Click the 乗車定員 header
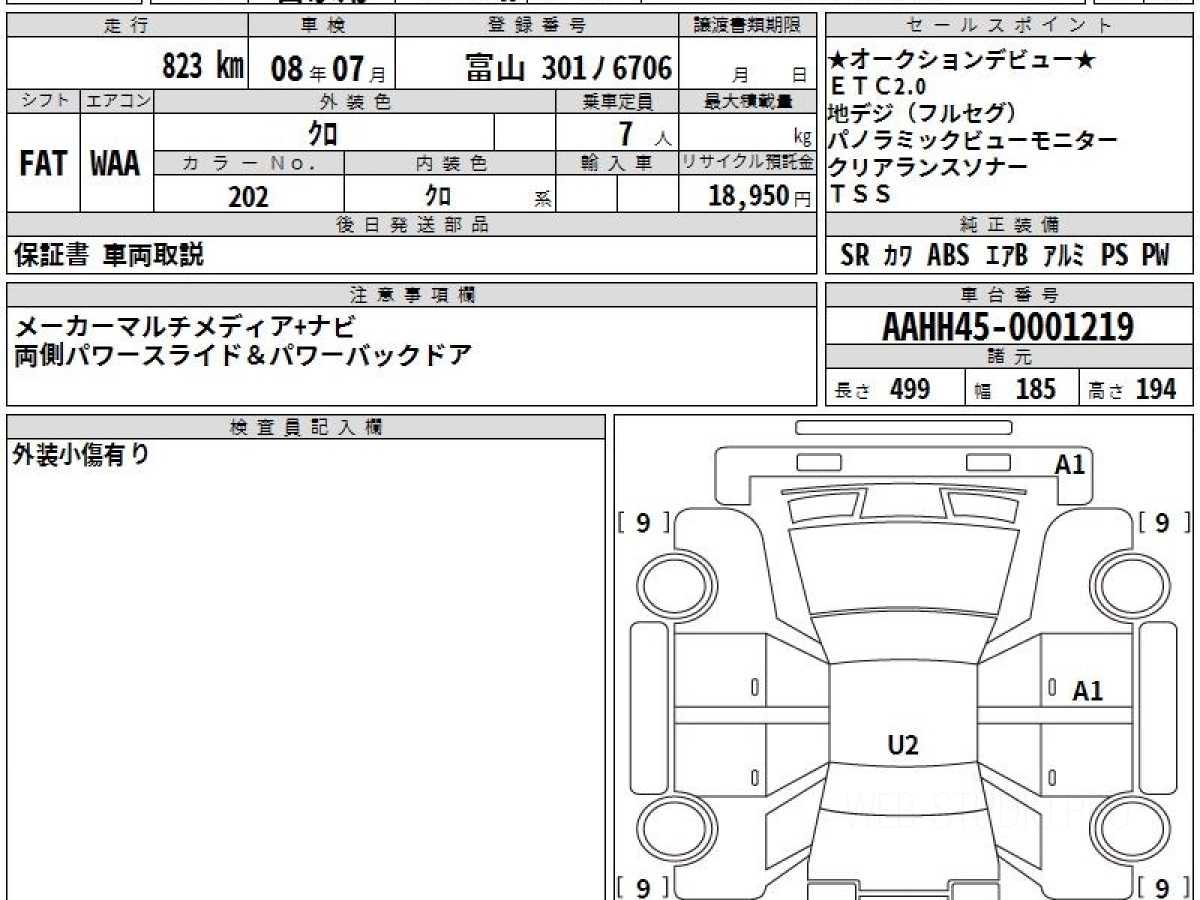 617,101
